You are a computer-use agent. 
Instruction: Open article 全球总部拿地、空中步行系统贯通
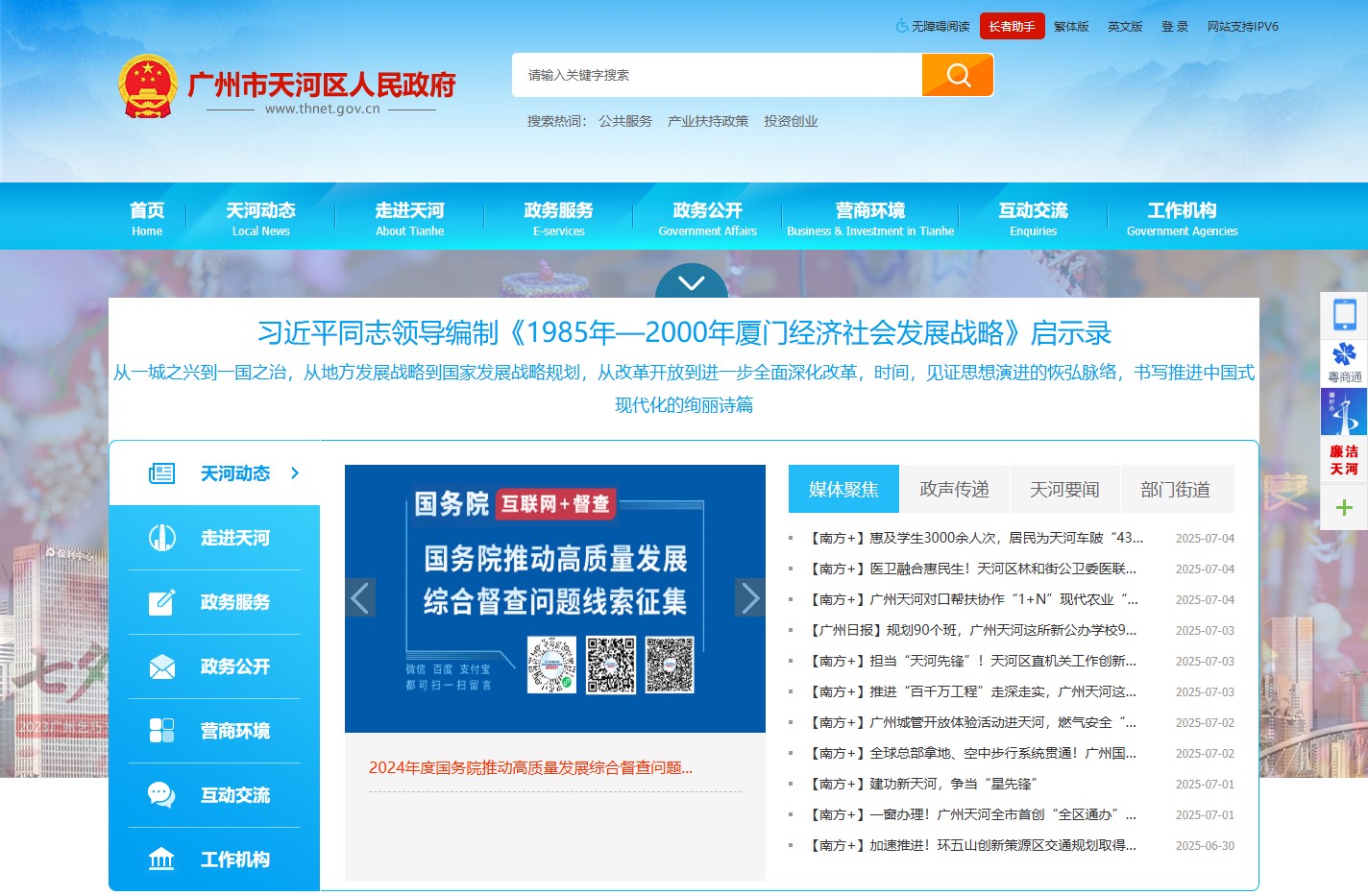coord(973,753)
